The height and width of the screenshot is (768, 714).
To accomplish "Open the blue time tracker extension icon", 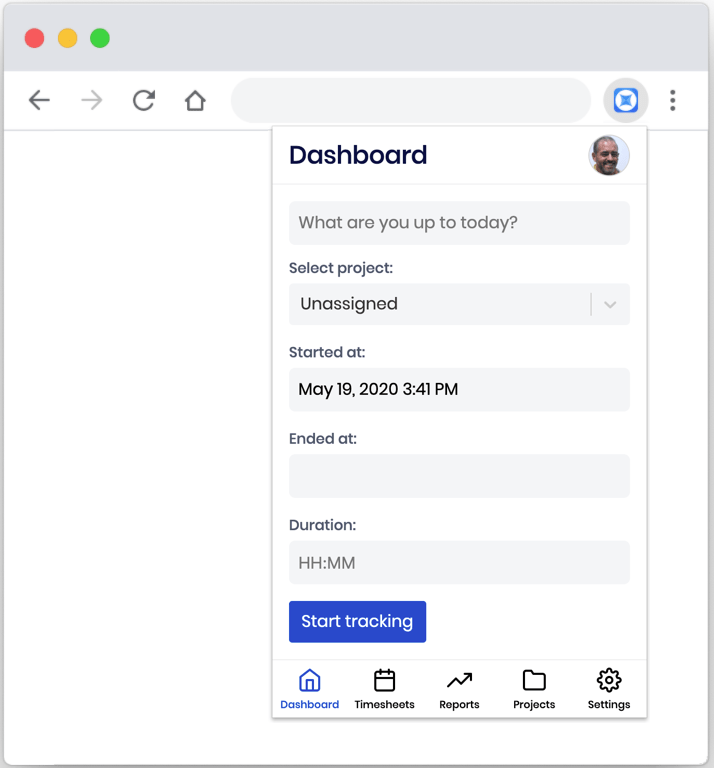I will point(626,100).
